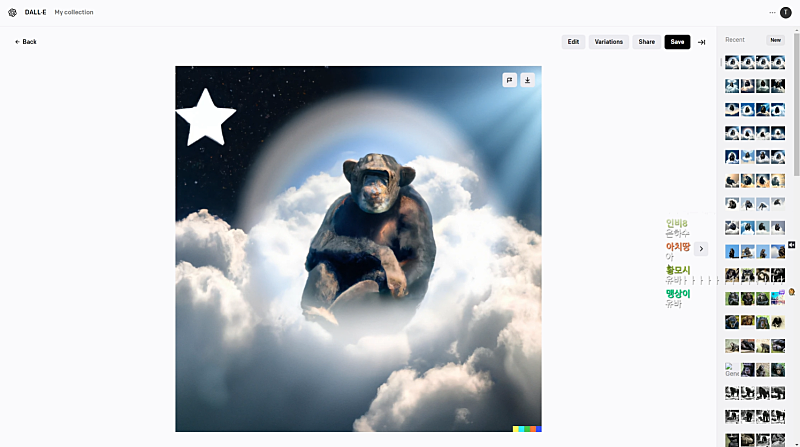Open My collection page
The image size is (800, 447).
point(74,12)
